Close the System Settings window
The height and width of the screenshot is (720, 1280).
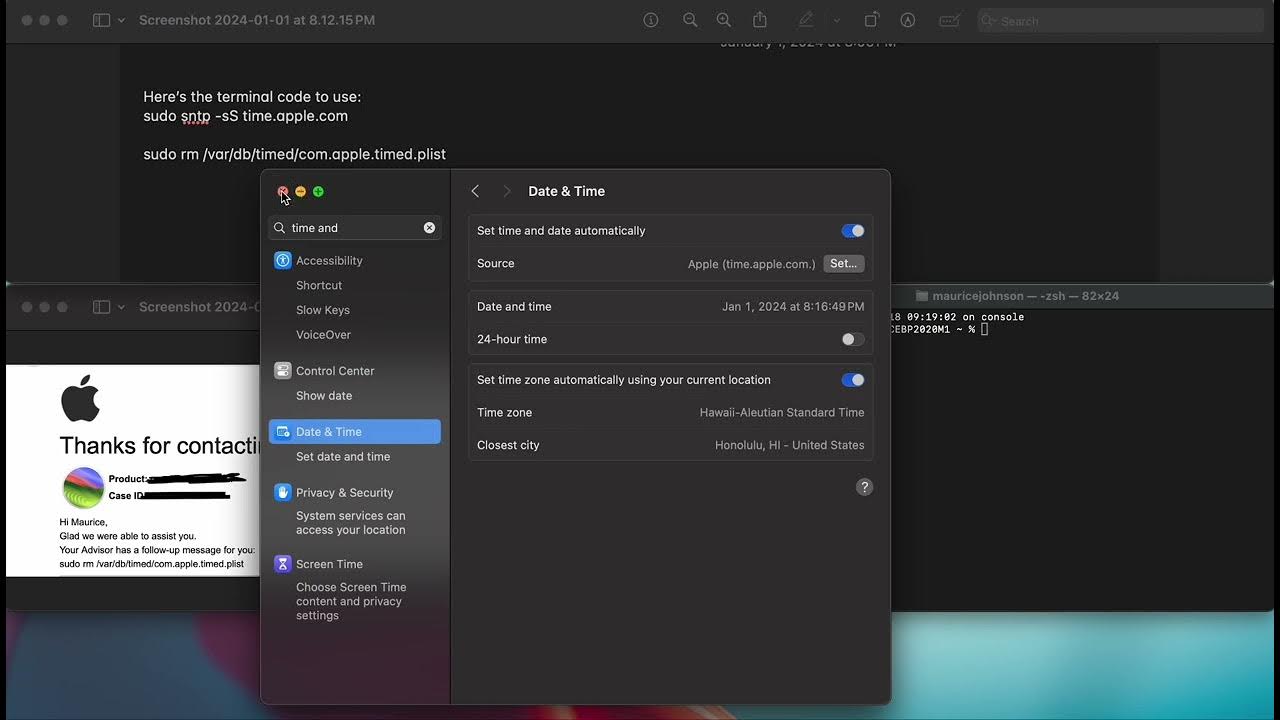point(283,192)
